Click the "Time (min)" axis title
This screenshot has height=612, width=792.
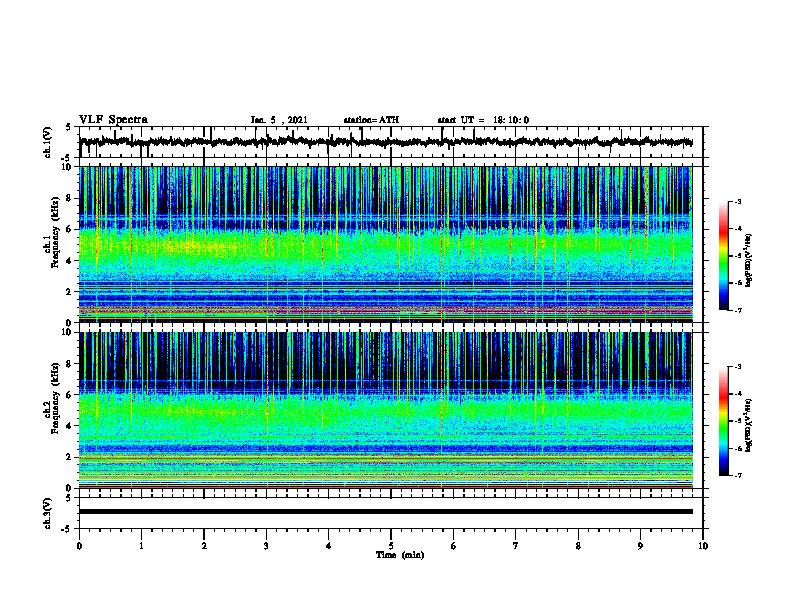point(400,555)
